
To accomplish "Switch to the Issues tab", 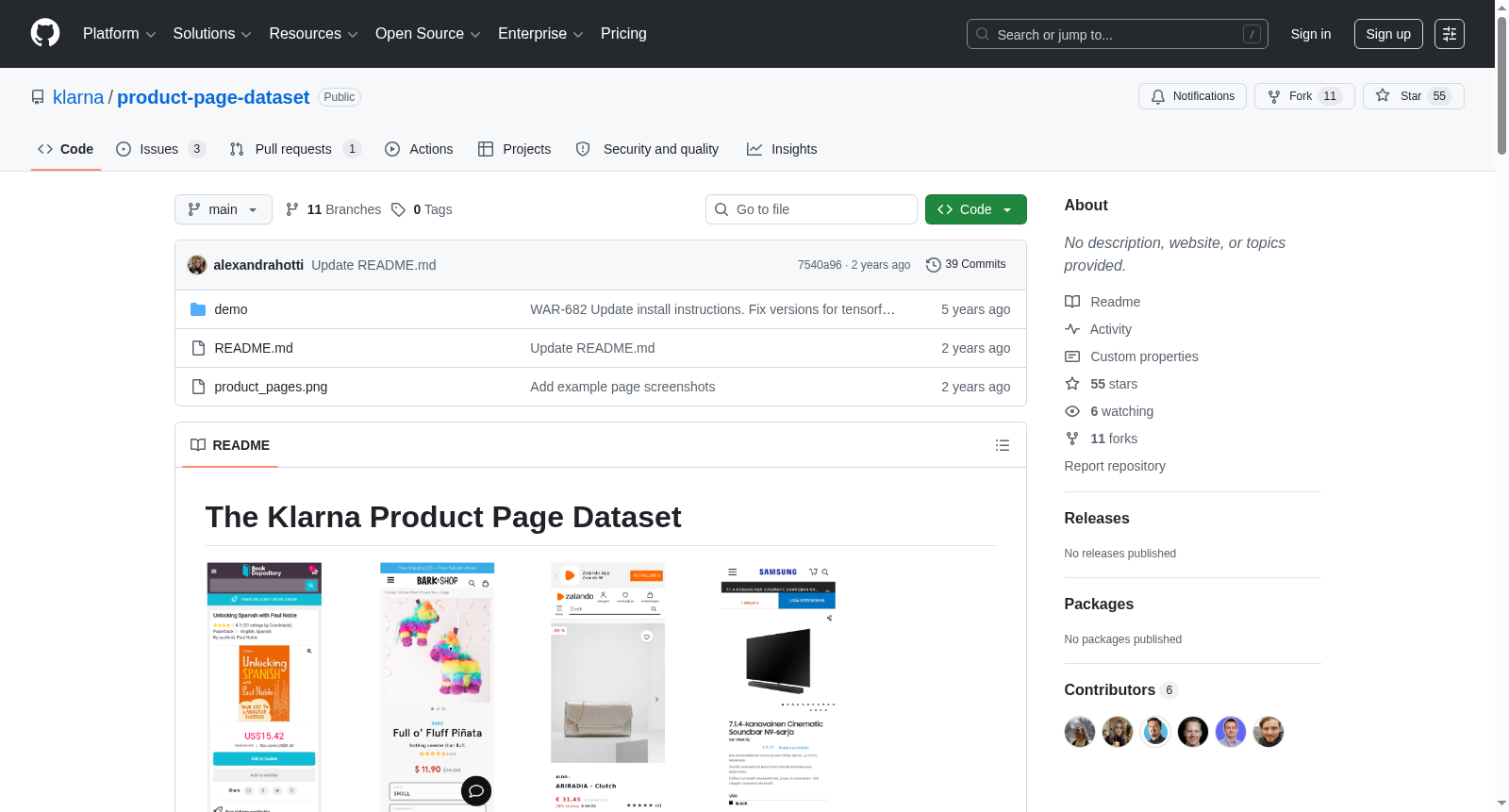I will pos(160,149).
